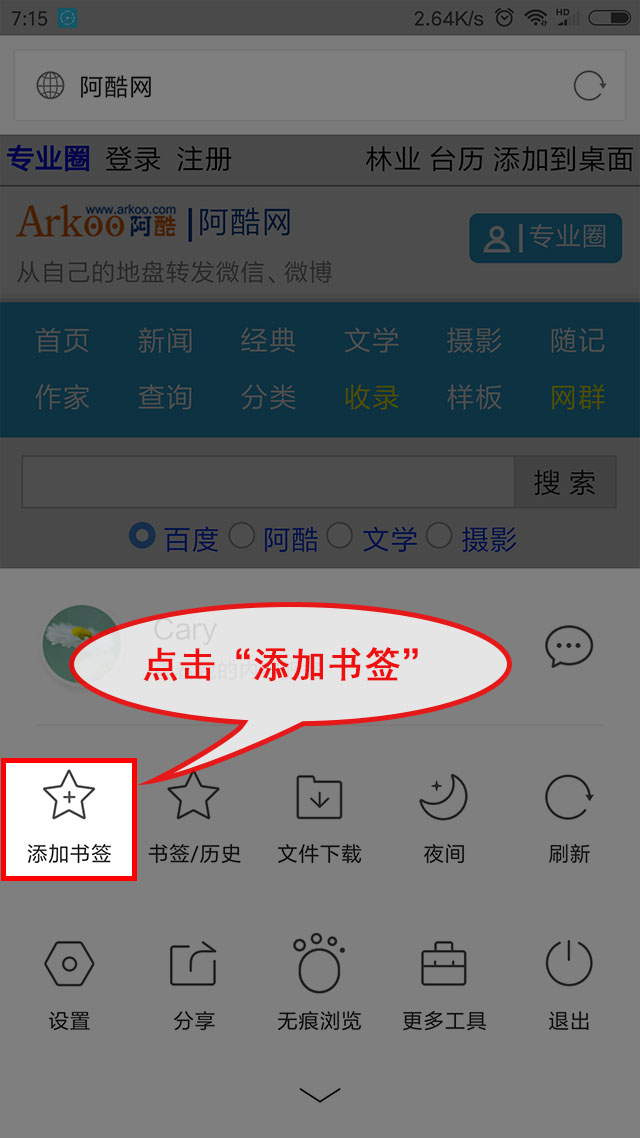Image resolution: width=640 pixels, height=1138 pixels.
Task: Open 设置 settings hexagon icon
Action: [x=69, y=964]
